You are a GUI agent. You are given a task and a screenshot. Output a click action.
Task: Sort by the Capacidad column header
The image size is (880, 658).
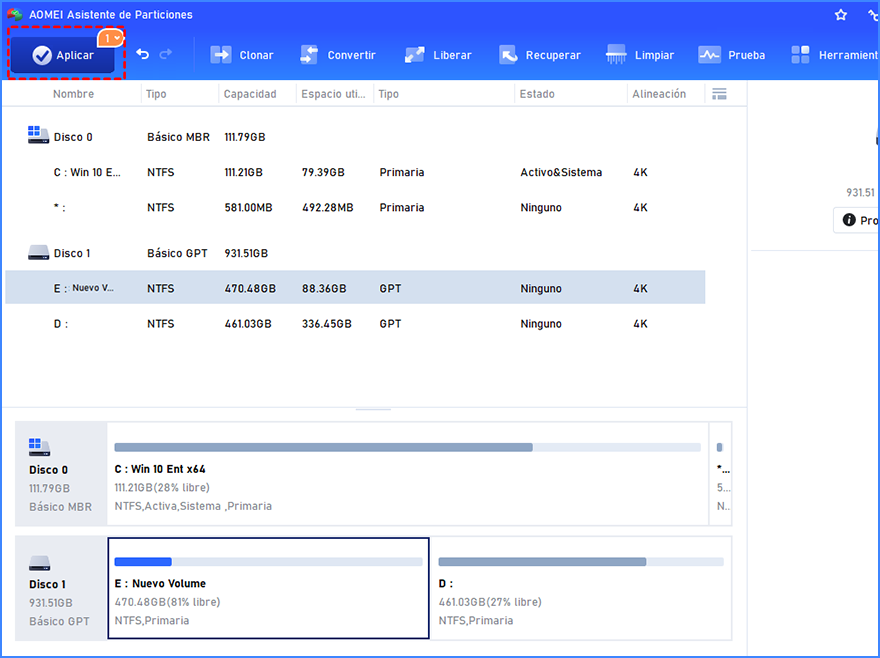click(x=250, y=94)
